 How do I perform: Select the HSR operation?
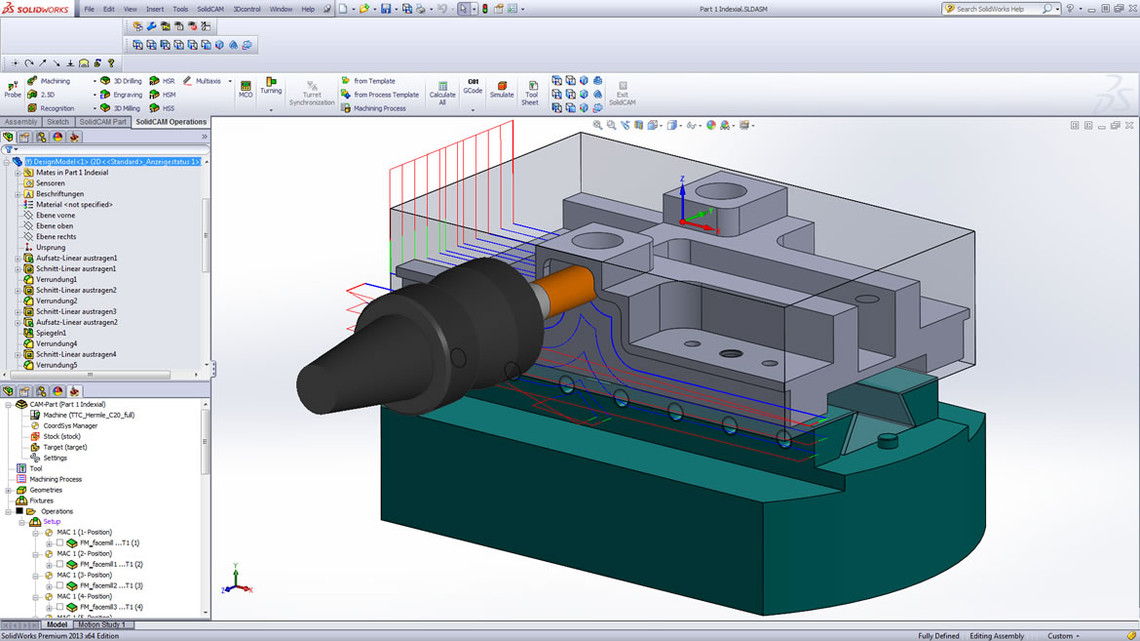(162, 81)
